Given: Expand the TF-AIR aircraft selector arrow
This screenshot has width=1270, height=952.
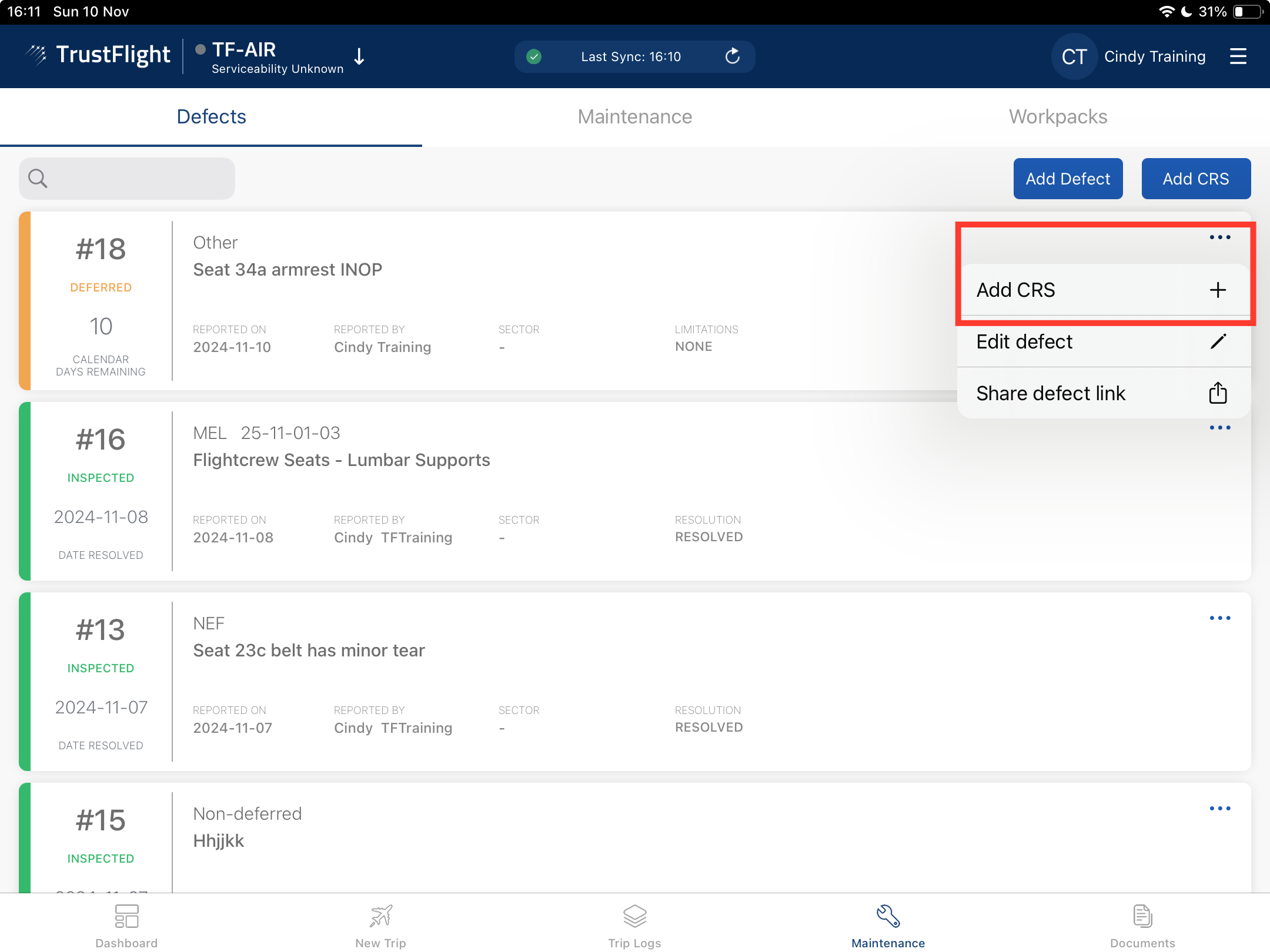Looking at the screenshot, I should (x=359, y=56).
